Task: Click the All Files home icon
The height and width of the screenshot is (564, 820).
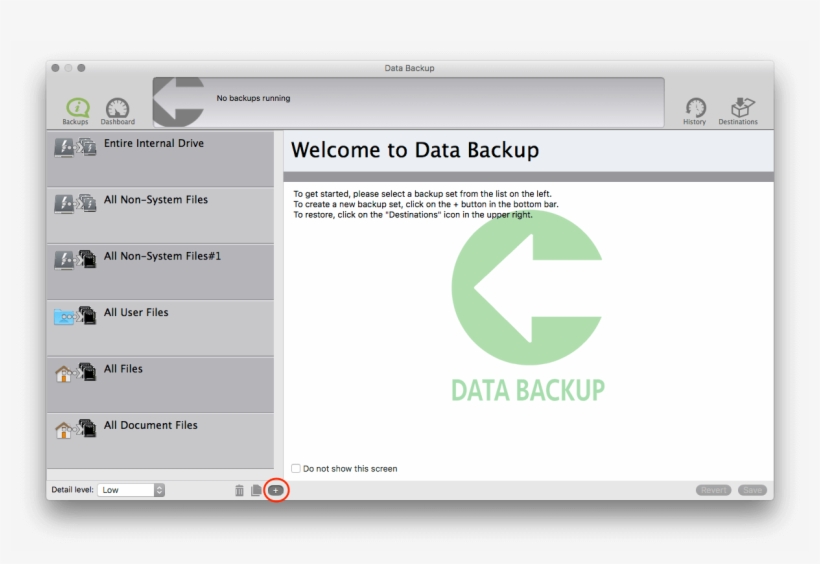Action: coord(75,372)
